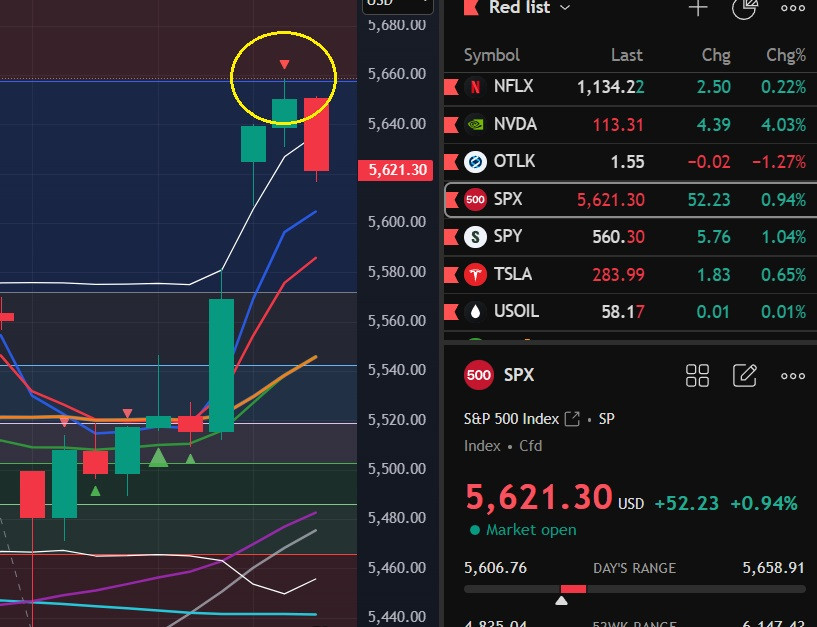
Task: Click the Market open status text
Action: (x=531, y=530)
